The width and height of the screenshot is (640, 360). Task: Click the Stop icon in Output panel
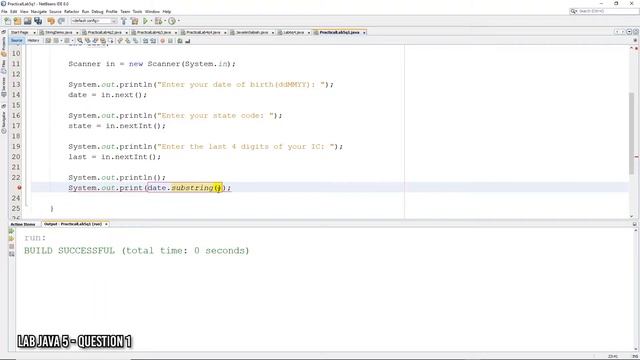coord(11,247)
